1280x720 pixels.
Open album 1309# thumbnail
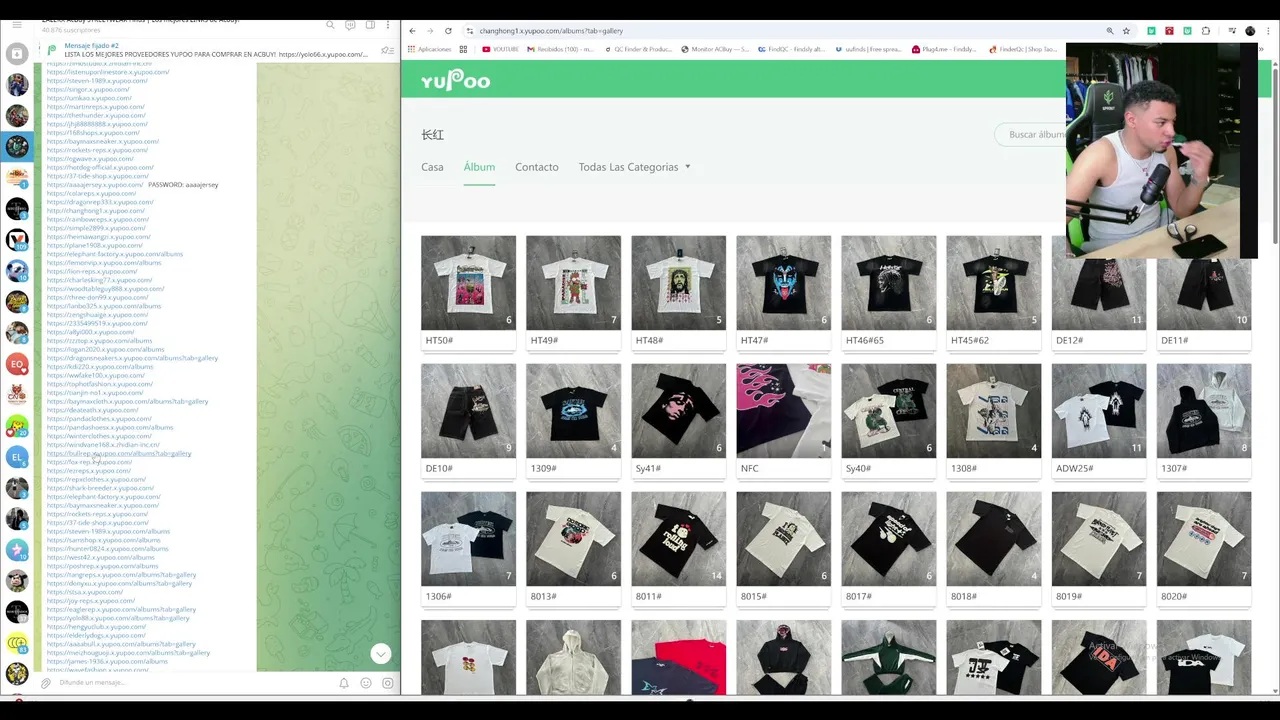point(573,411)
